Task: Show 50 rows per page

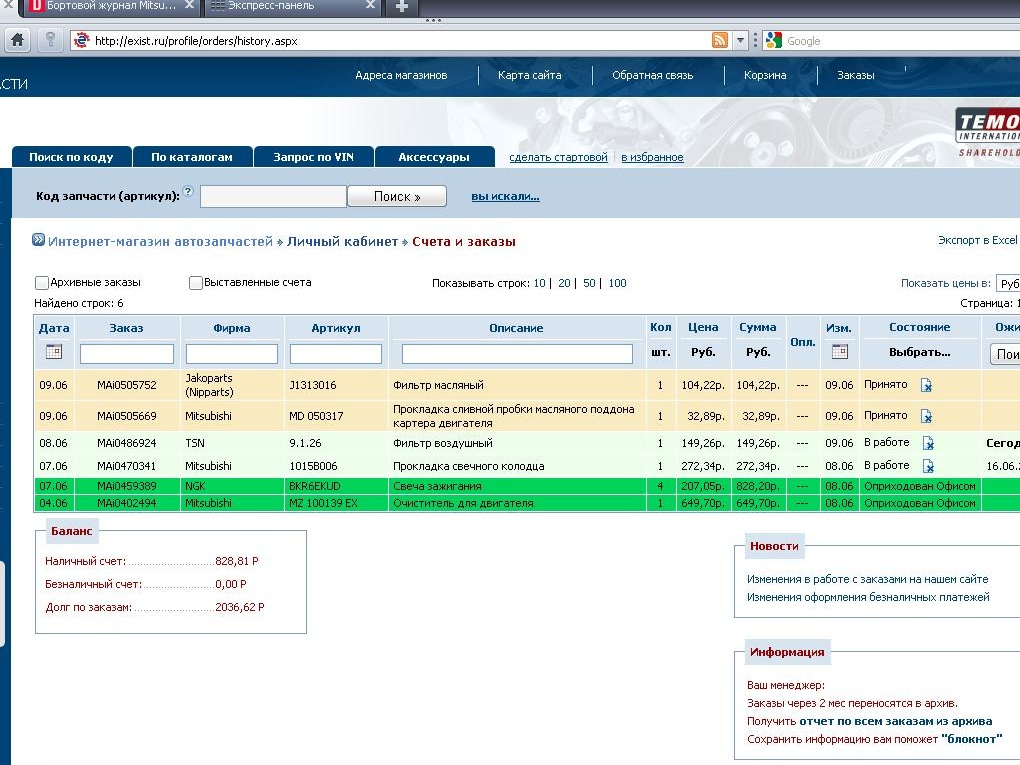Action: coord(589,283)
